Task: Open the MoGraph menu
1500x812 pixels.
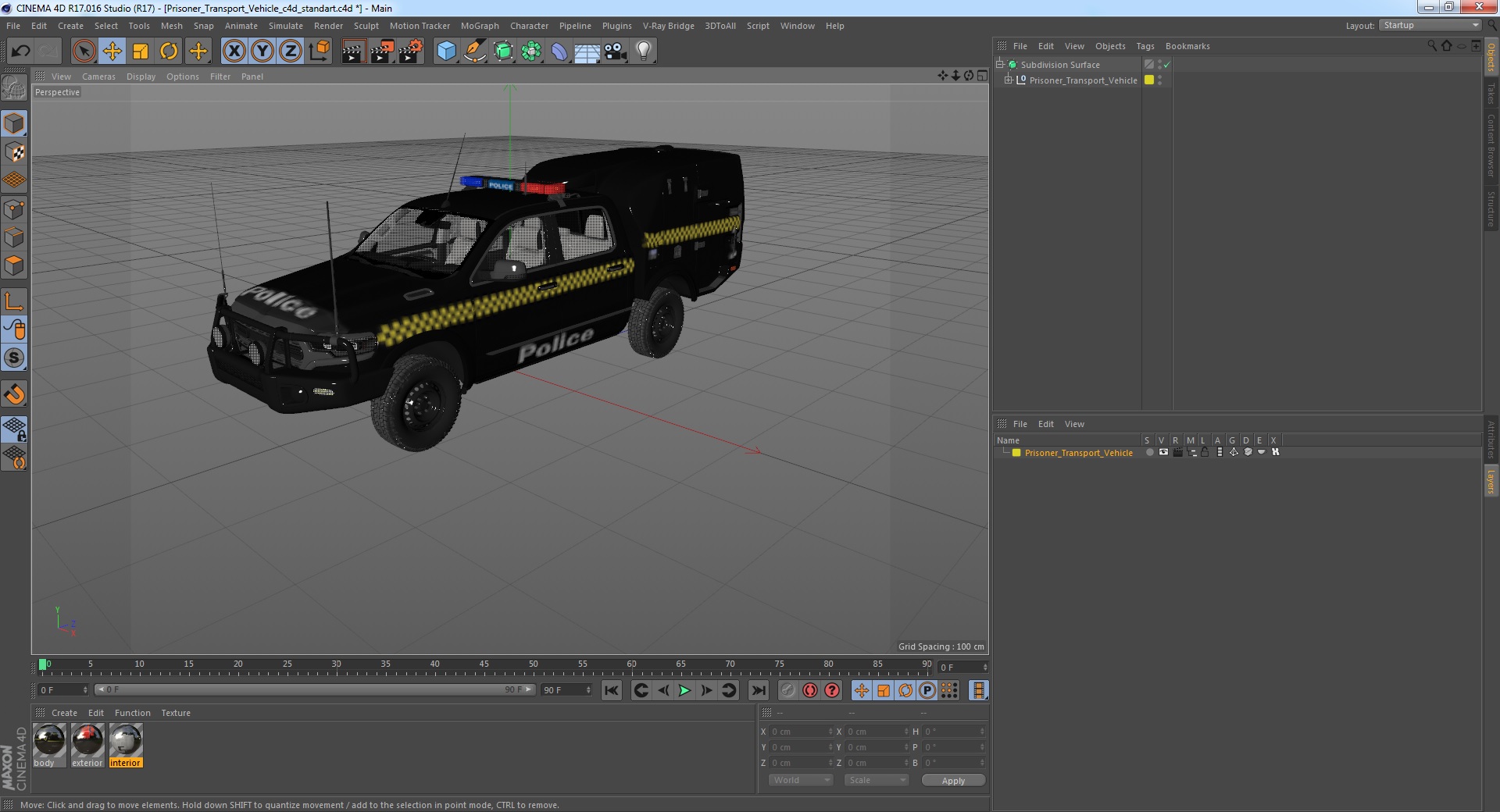Action: click(480, 26)
